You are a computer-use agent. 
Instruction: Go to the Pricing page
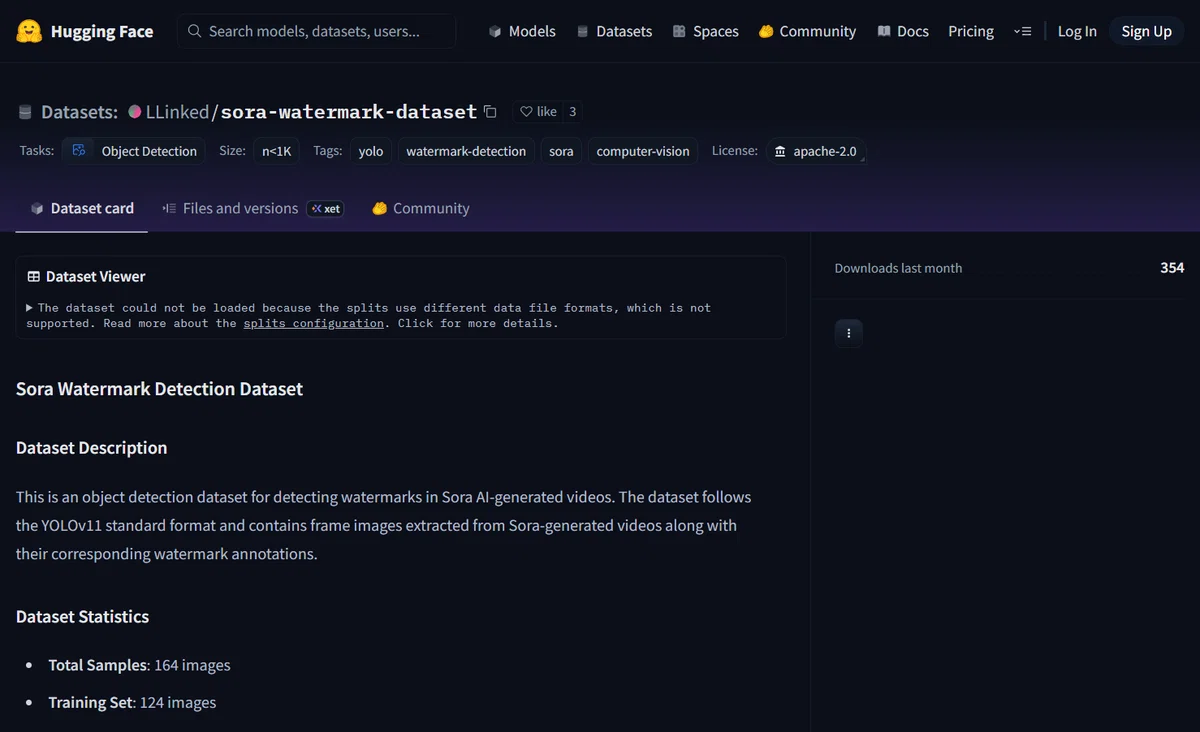tap(971, 31)
